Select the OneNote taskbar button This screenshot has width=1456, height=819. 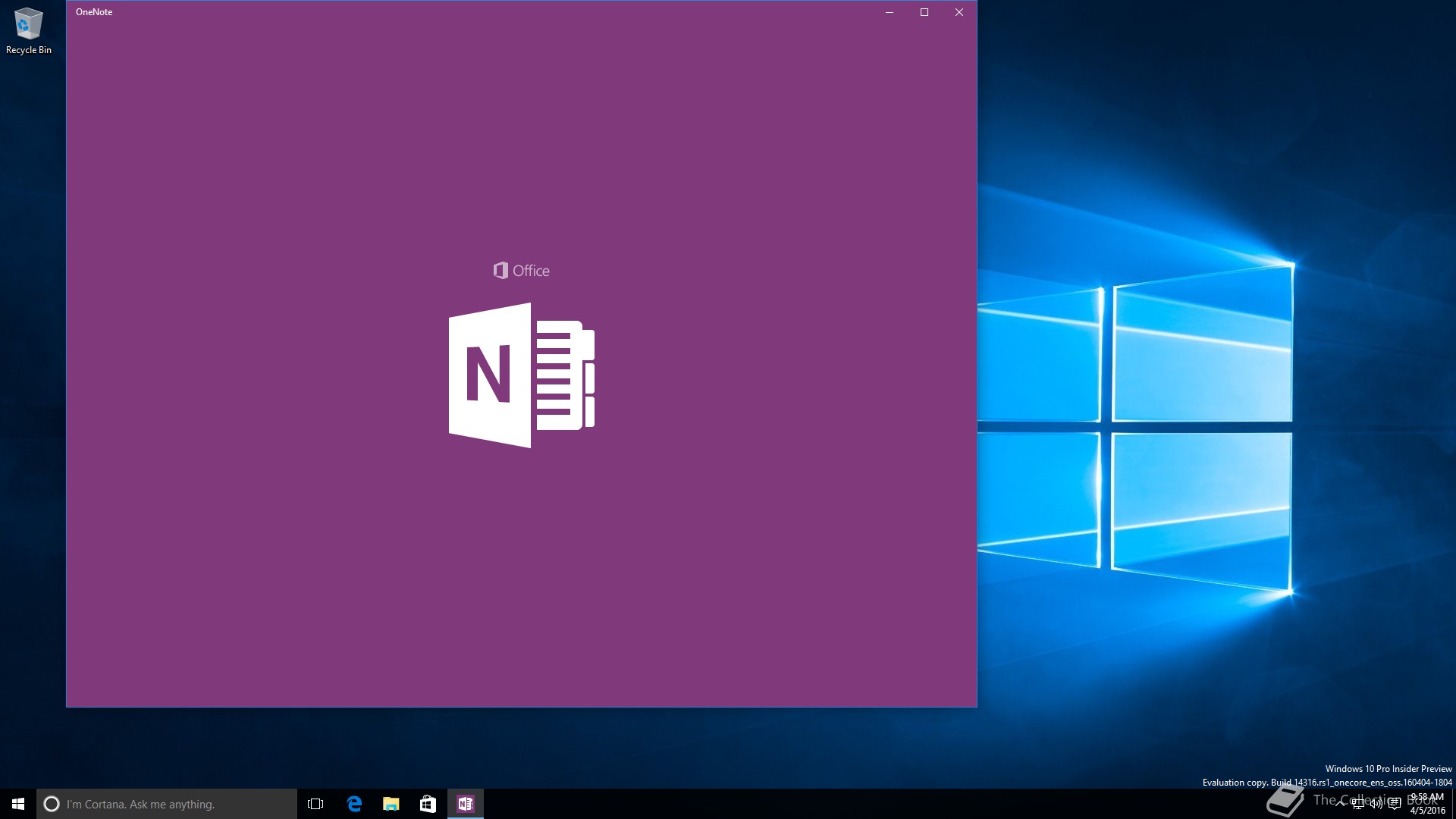click(466, 804)
